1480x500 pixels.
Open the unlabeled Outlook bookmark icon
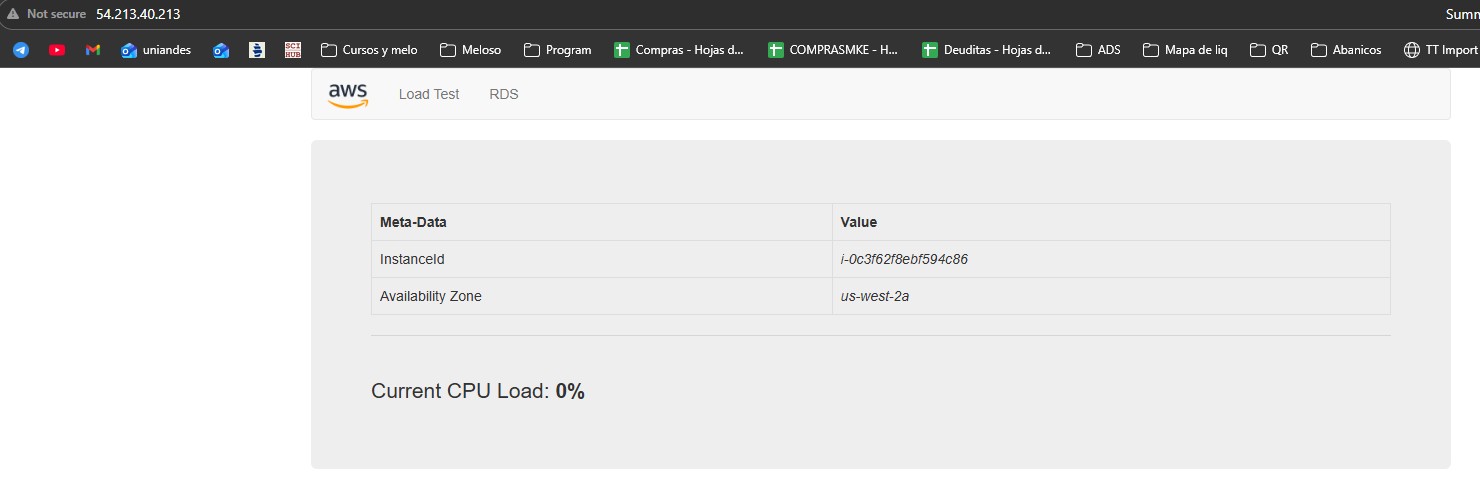coord(221,49)
